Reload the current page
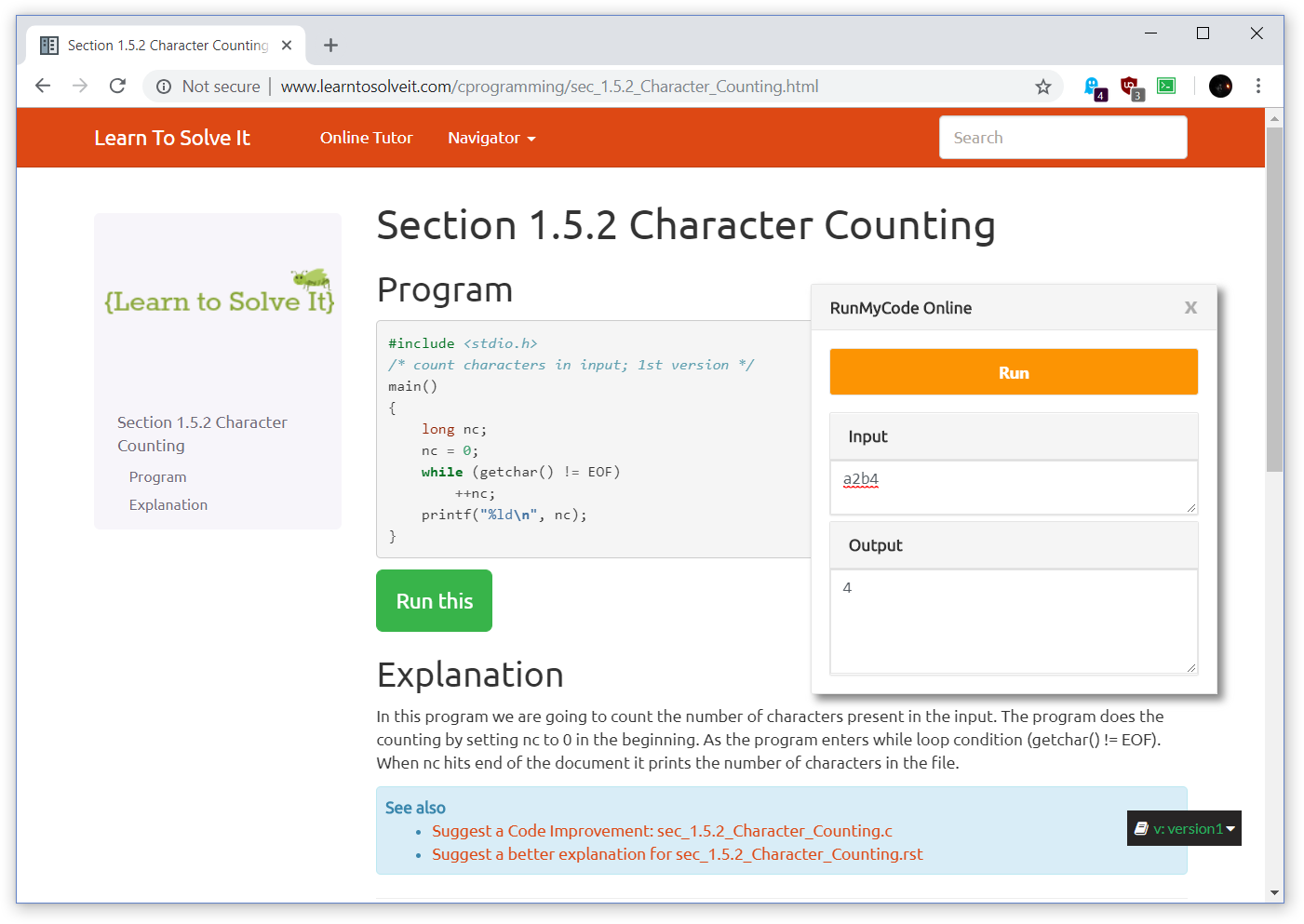This screenshot has width=1304, height=924. click(117, 86)
